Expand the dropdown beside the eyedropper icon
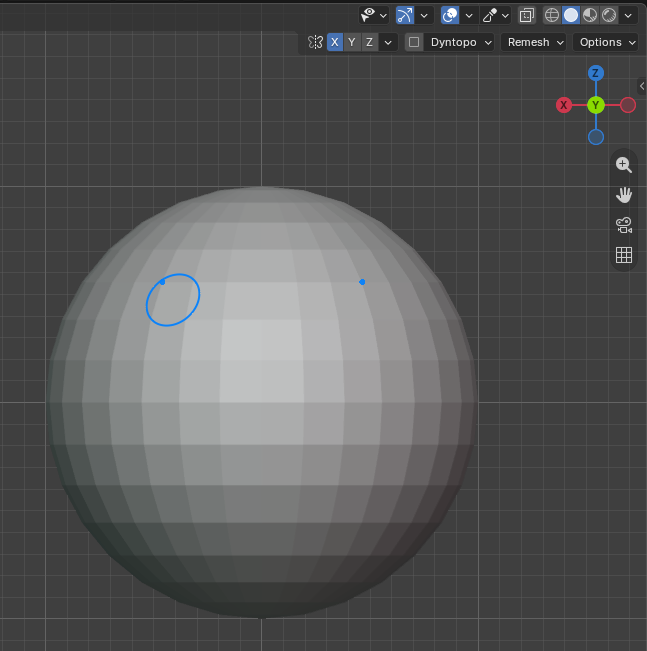Viewport: 647px width, 651px height. pos(505,16)
